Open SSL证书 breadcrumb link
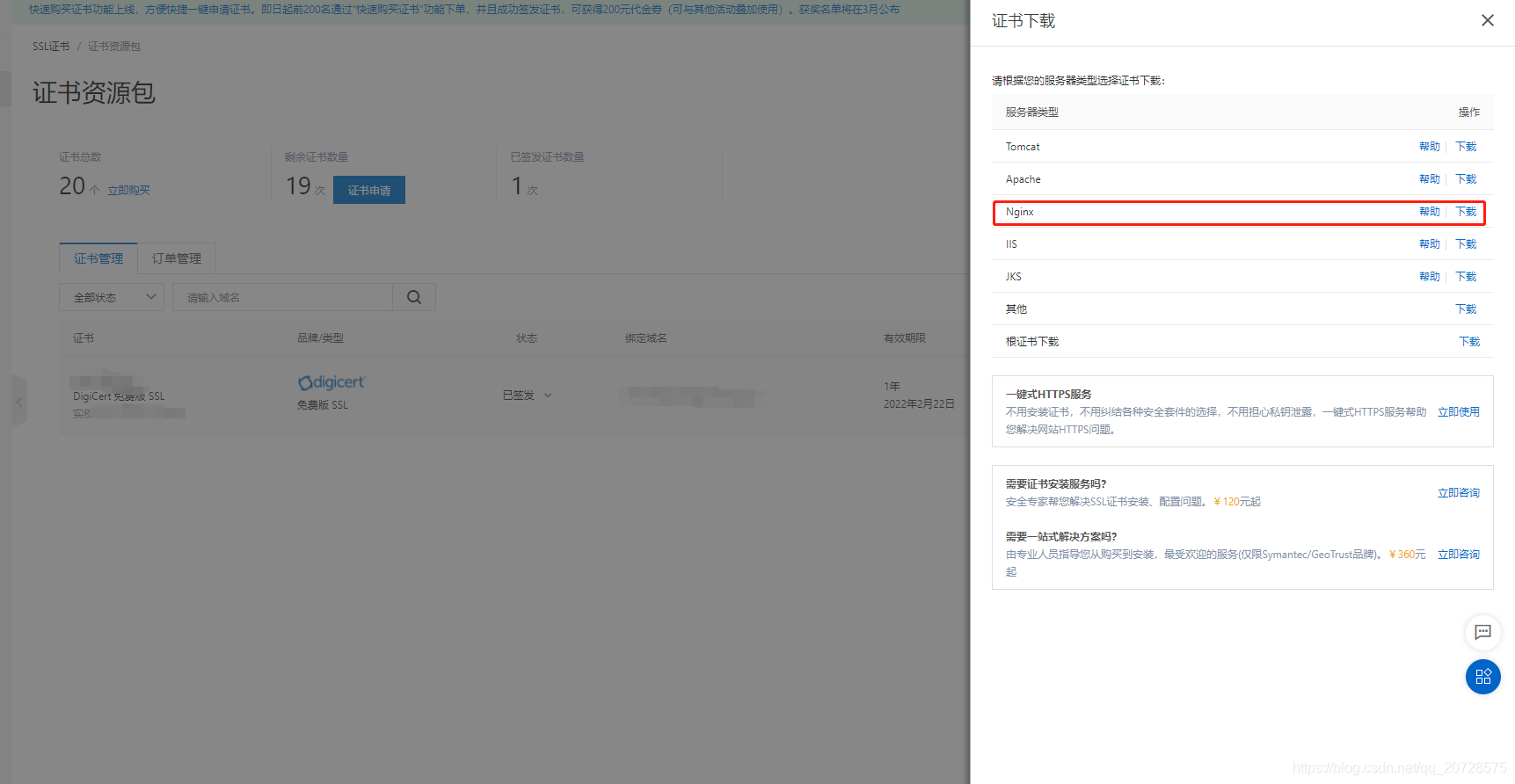This screenshot has height=784, width=1515. 51,47
